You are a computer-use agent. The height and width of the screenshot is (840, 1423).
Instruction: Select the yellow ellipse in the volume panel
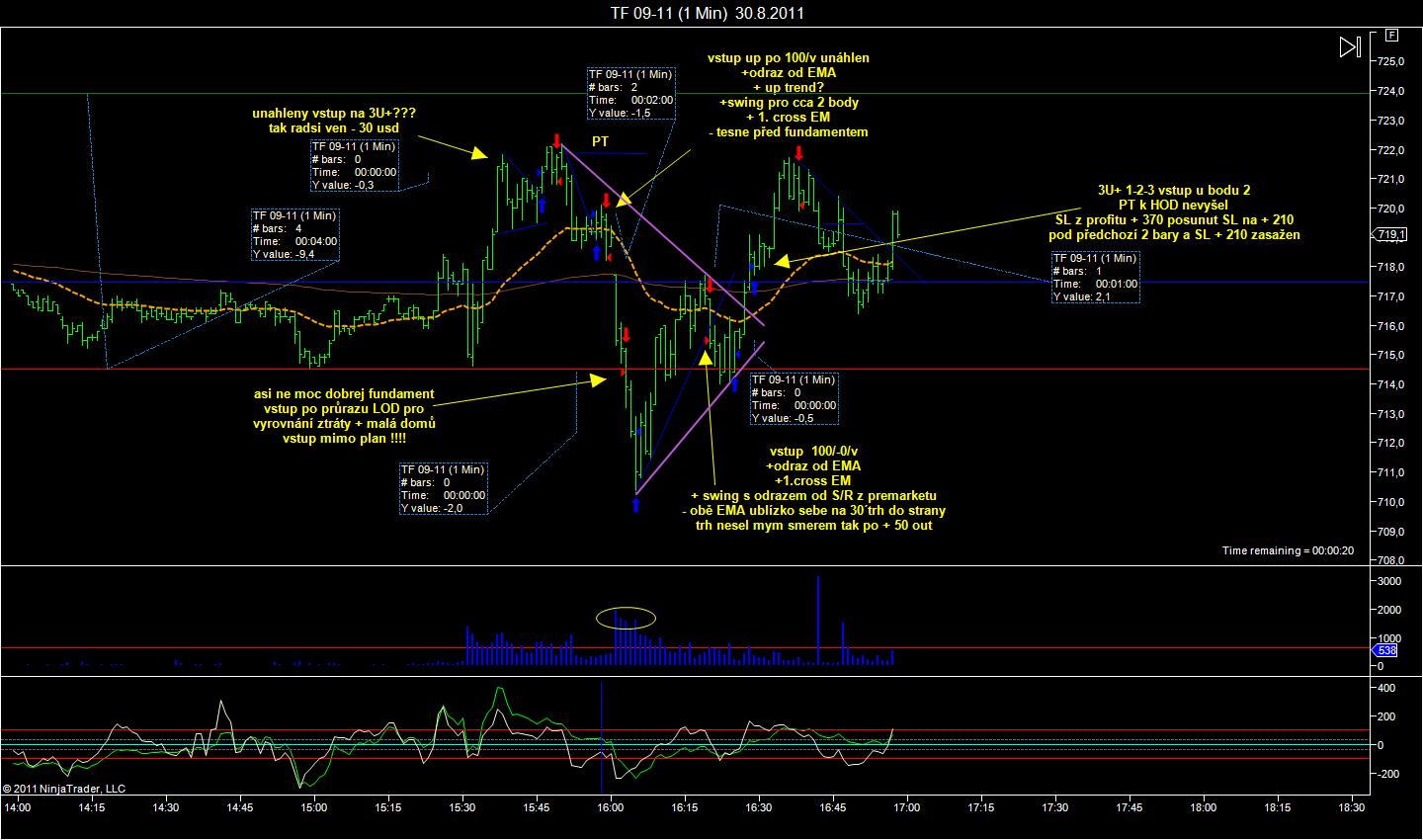tap(626, 618)
